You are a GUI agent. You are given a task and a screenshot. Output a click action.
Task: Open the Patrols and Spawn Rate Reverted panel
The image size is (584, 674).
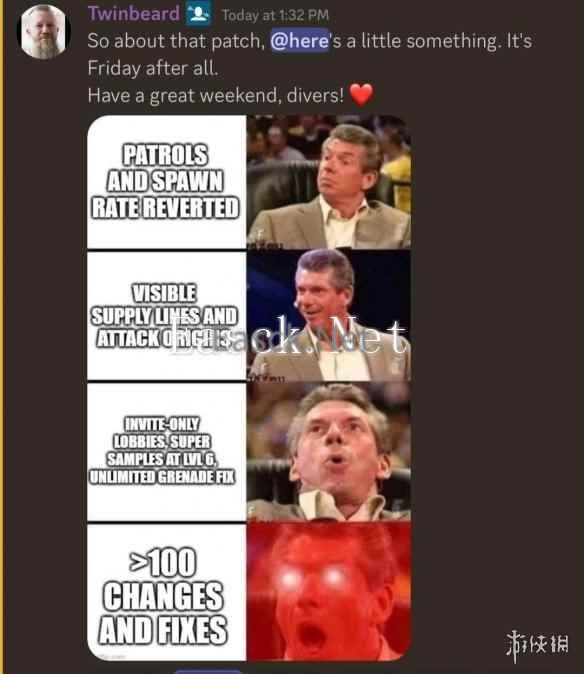point(167,182)
